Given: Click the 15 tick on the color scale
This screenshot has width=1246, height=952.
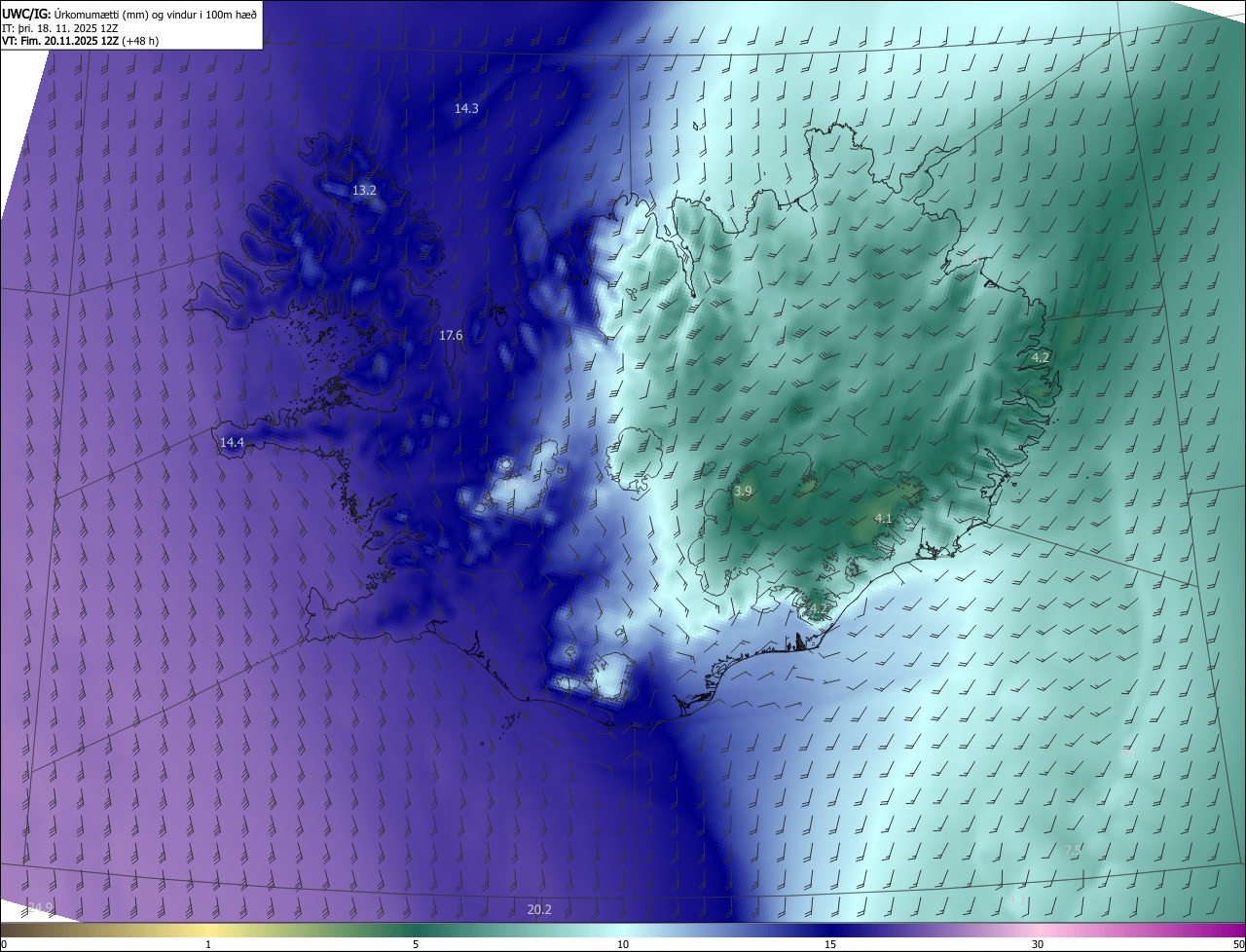Looking at the screenshot, I should click(x=830, y=944).
